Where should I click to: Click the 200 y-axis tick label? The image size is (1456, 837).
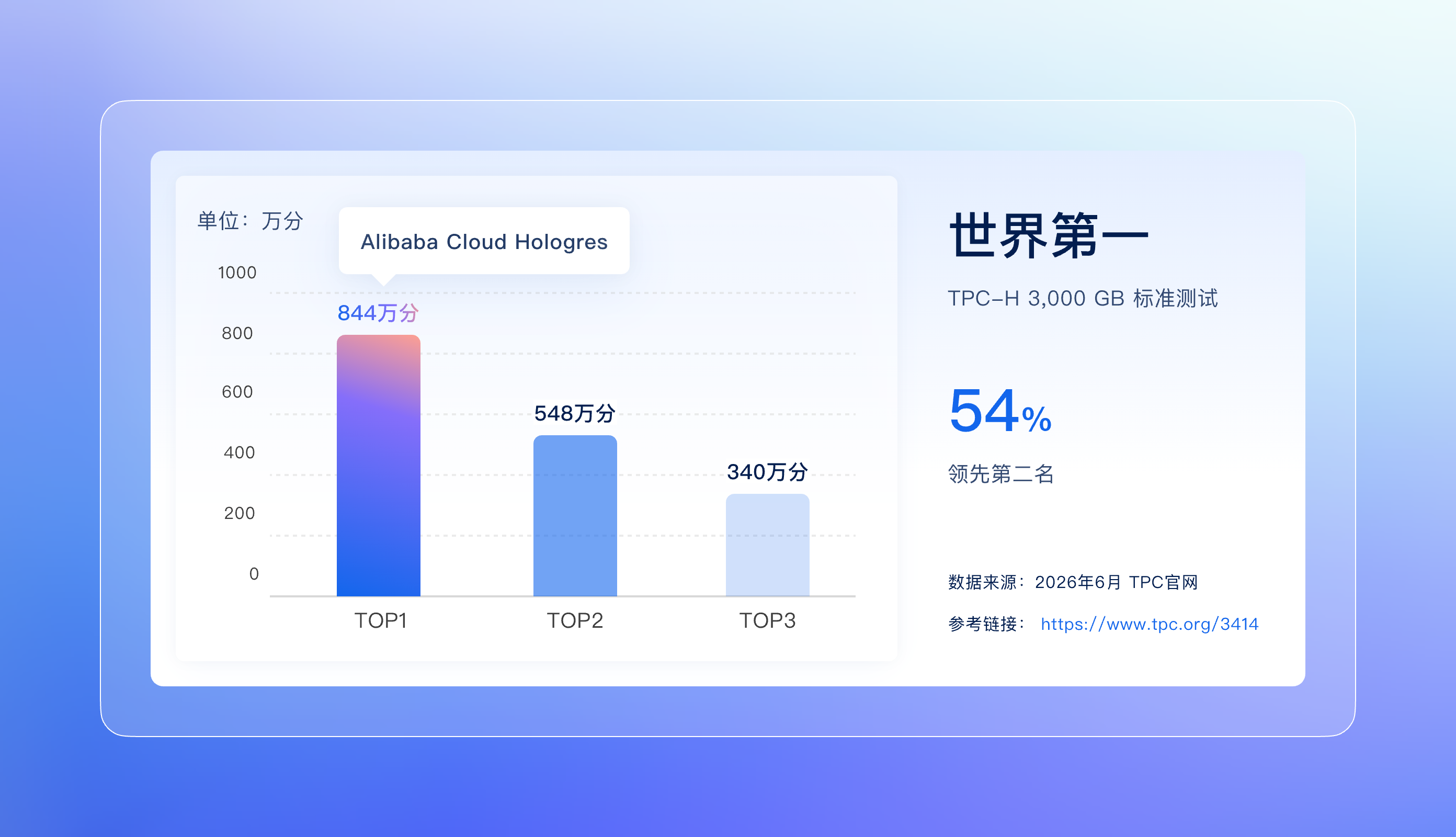point(239,513)
